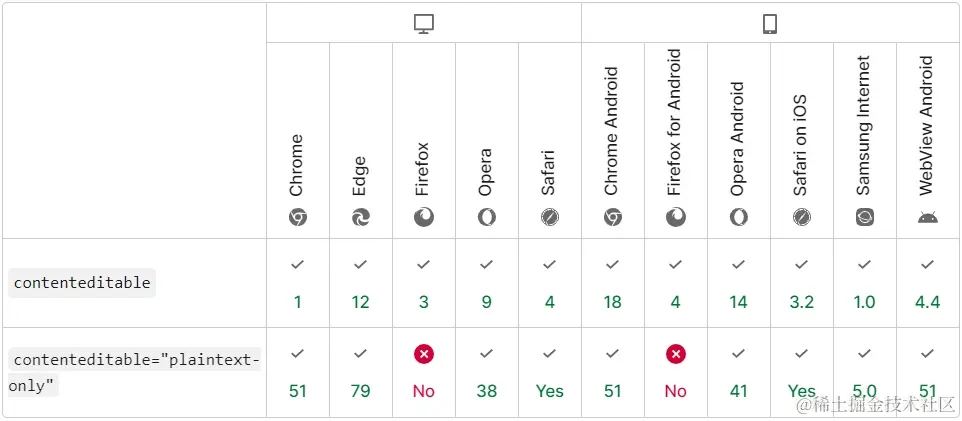Click the WebView Android robot icon
Screen dimensions: 962x421
928,217
